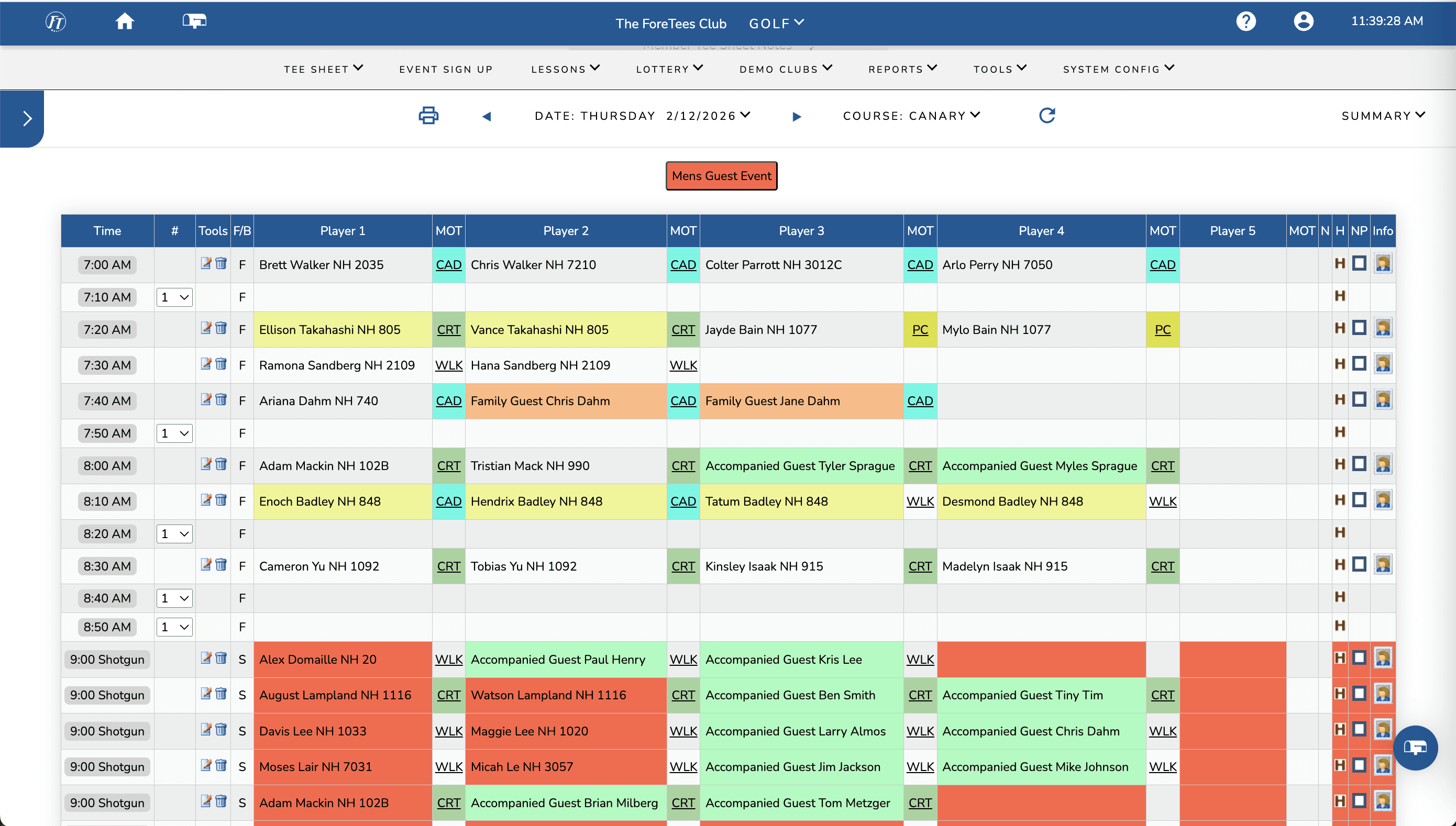Check the NP box for 7:00 AM
Screen dimensions: 1456x826
point(1359,263)
